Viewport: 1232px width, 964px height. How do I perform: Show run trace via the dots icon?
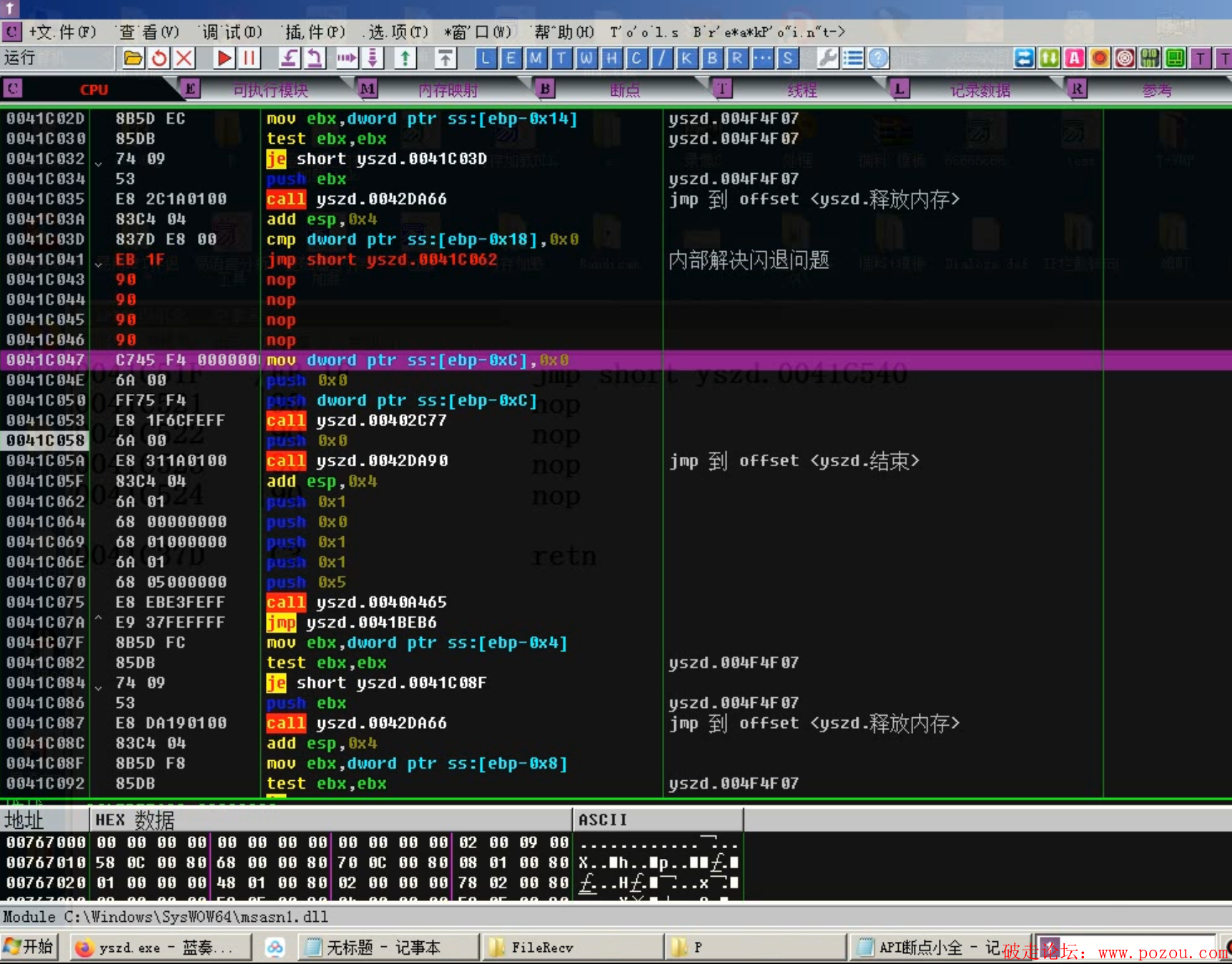[x=762, y=58]
